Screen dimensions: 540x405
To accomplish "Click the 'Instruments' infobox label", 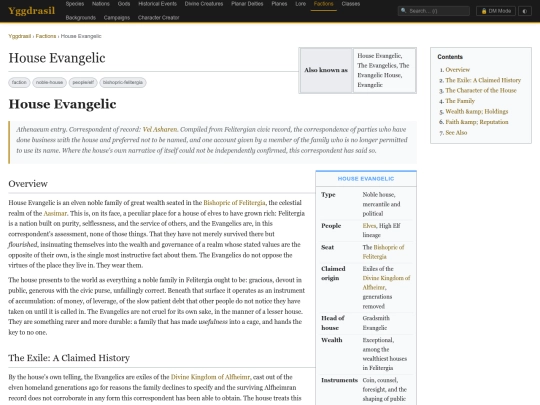I will 339,380.
